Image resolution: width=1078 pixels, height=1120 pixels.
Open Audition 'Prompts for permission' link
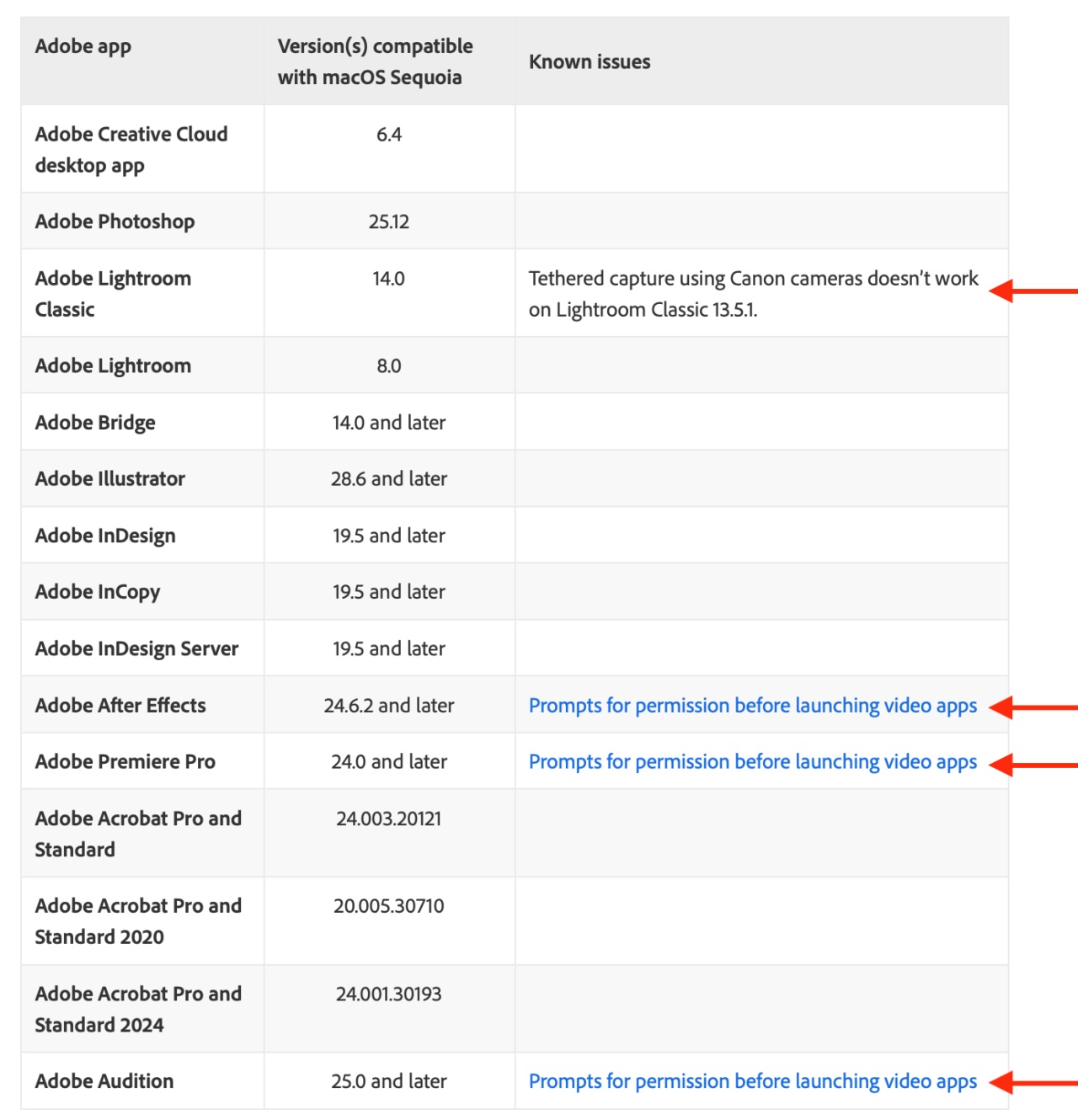[753, 1081]
